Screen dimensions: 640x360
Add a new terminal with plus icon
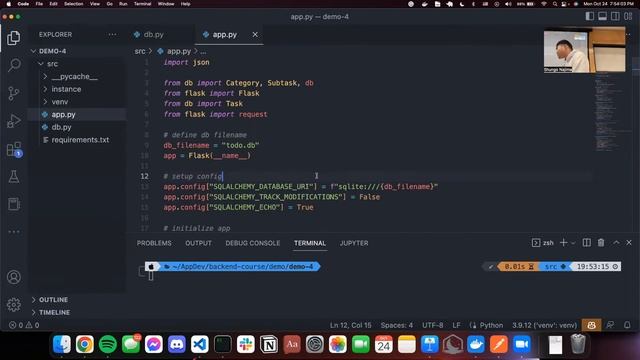[564, 242]
